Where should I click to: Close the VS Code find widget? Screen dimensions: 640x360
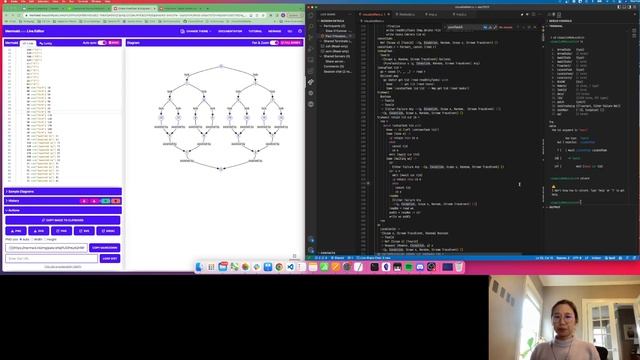[535, 27]
